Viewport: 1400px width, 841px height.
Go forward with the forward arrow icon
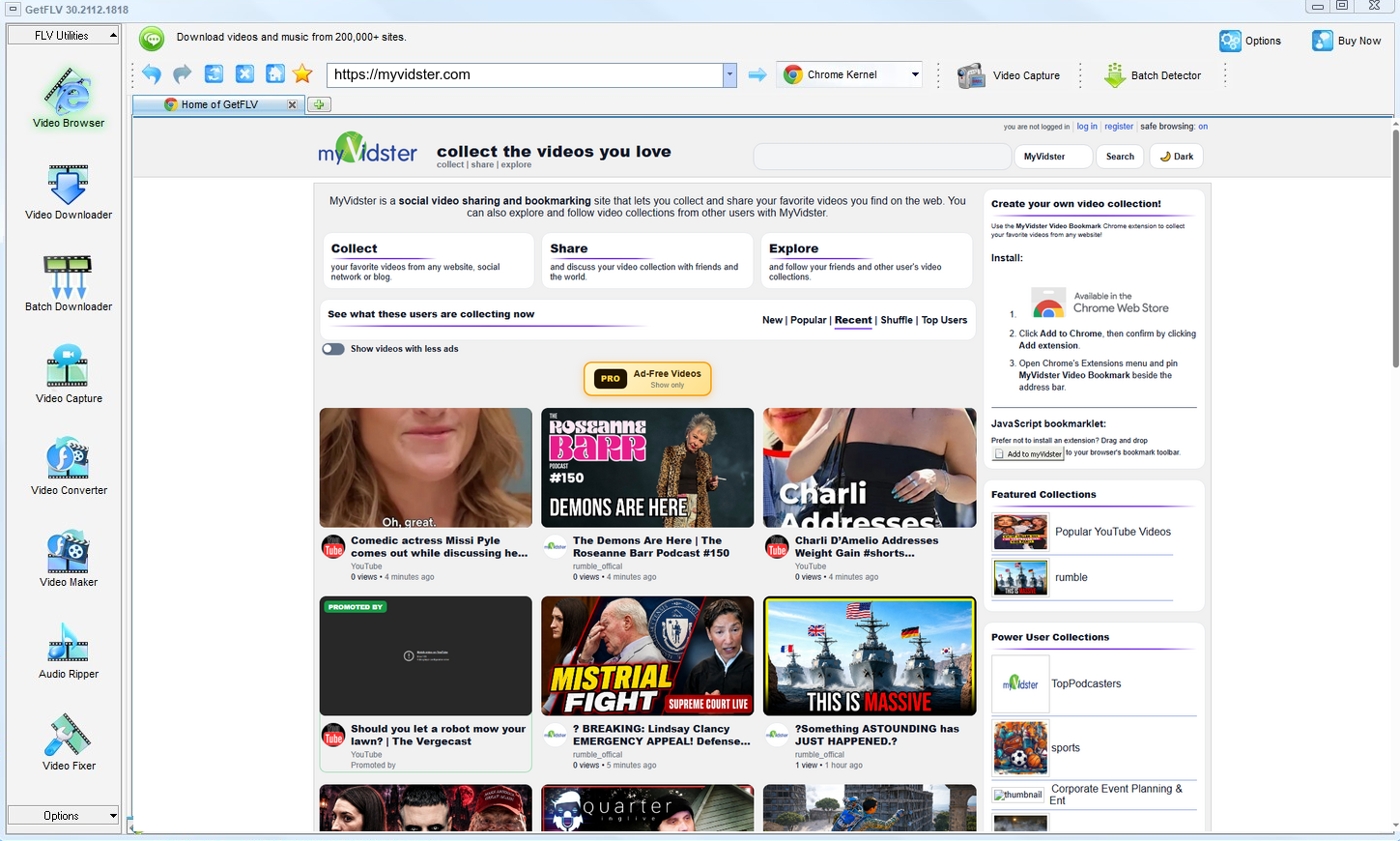[183, 73]
